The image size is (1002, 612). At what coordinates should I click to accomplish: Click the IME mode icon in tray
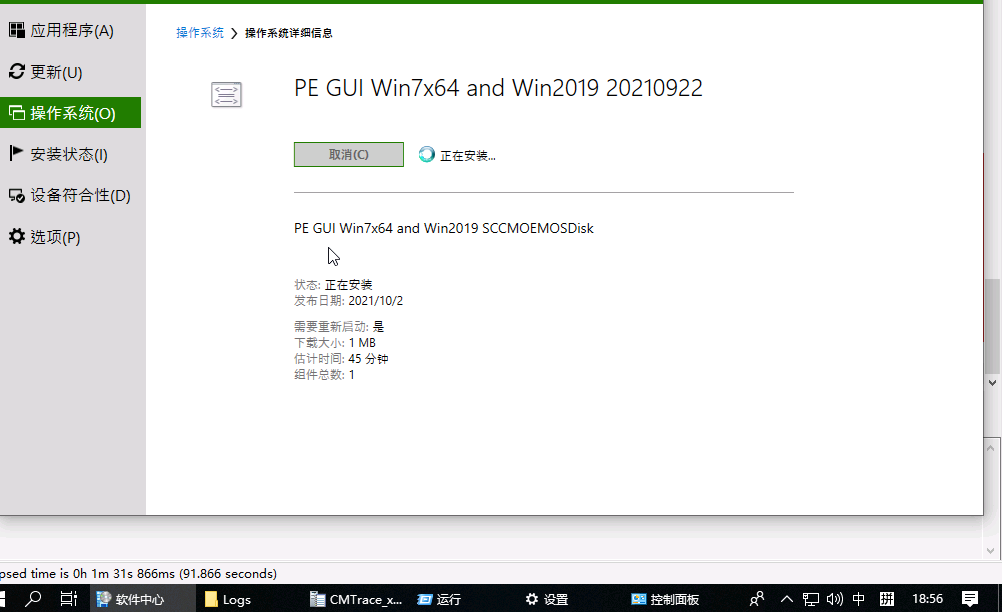tap(886, 599)
